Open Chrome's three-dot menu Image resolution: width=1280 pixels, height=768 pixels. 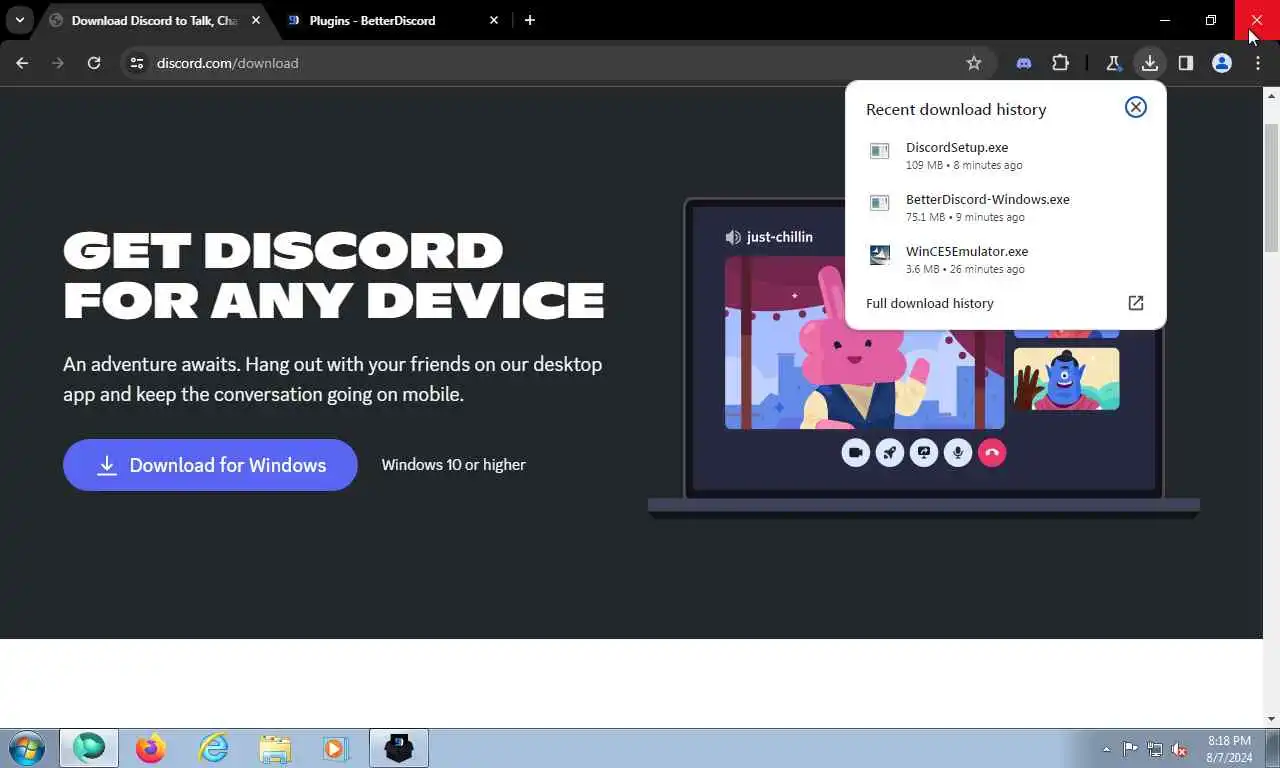1258,63
